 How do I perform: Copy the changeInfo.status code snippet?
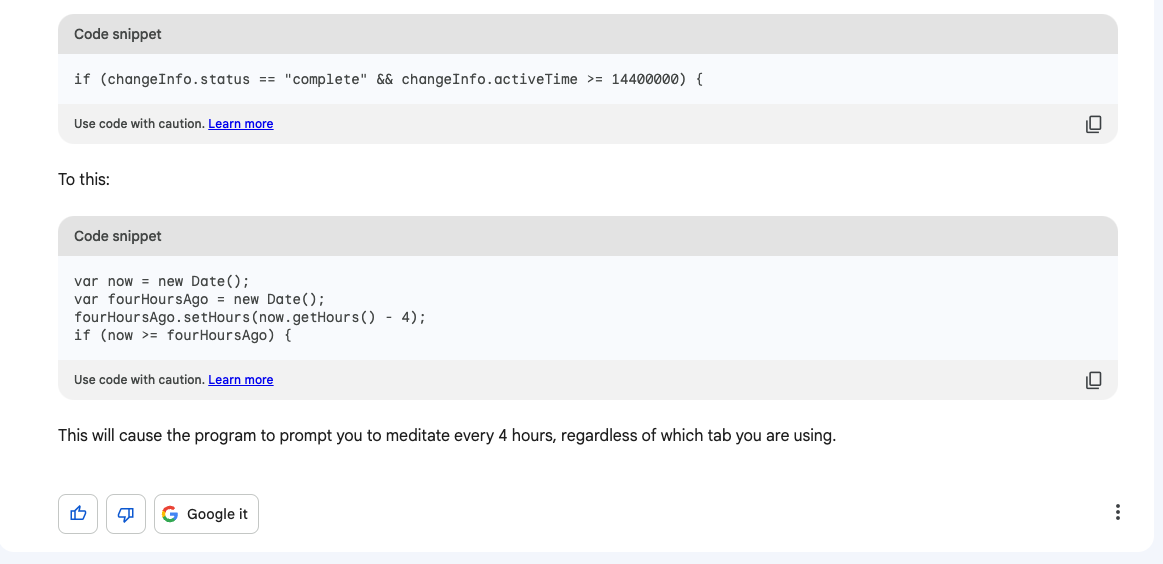coord(1093,124)
